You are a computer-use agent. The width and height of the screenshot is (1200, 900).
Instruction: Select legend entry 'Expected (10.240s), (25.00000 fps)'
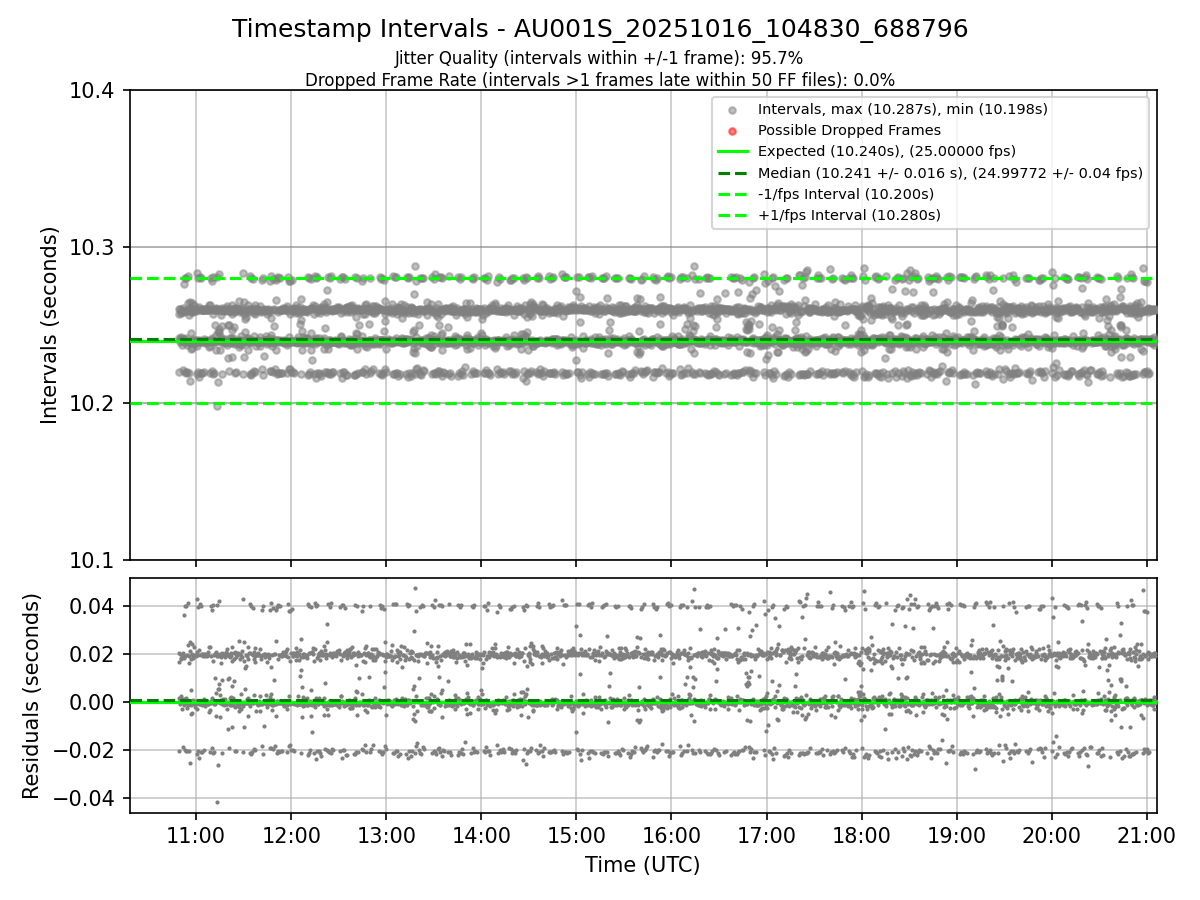887,151
